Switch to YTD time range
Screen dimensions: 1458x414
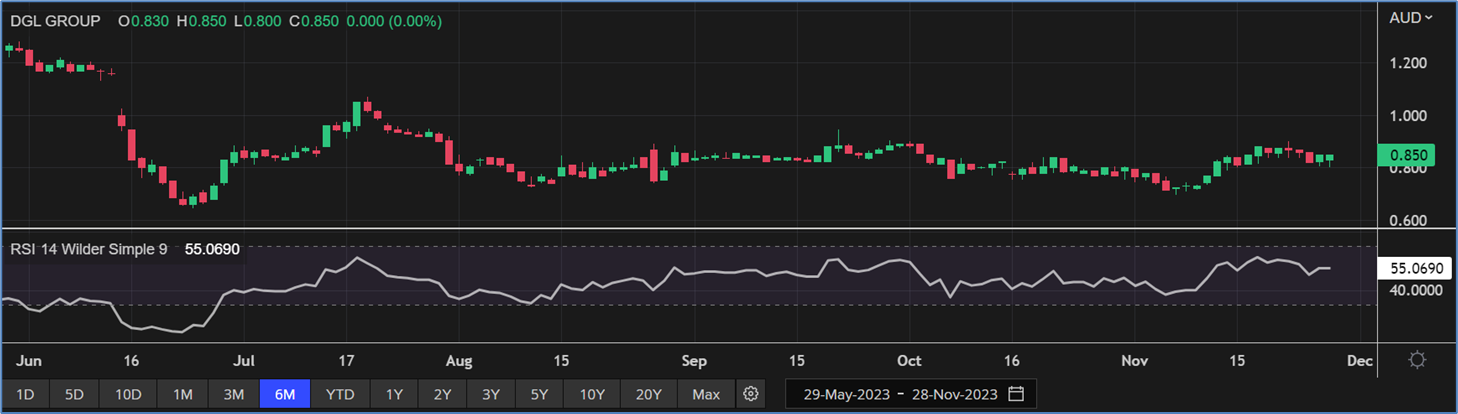[340, 394]
